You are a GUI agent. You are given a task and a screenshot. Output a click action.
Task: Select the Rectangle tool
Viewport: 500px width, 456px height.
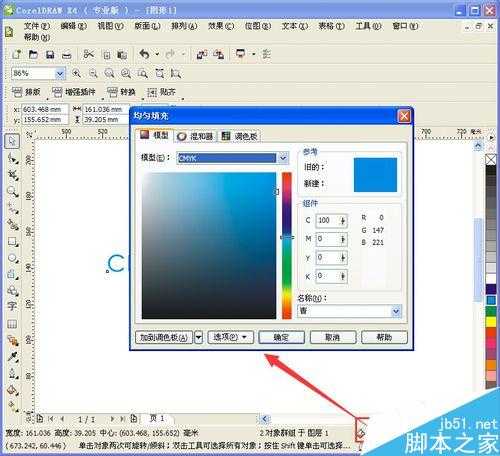[12, 242]
